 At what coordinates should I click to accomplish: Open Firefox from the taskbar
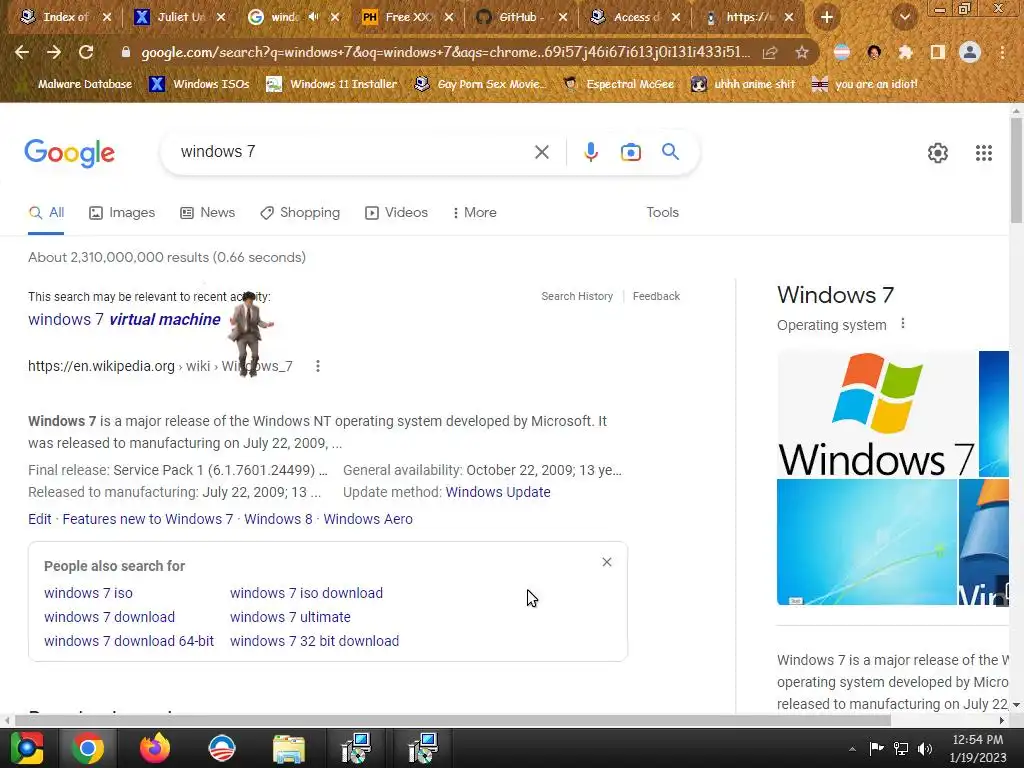point(155,748)
